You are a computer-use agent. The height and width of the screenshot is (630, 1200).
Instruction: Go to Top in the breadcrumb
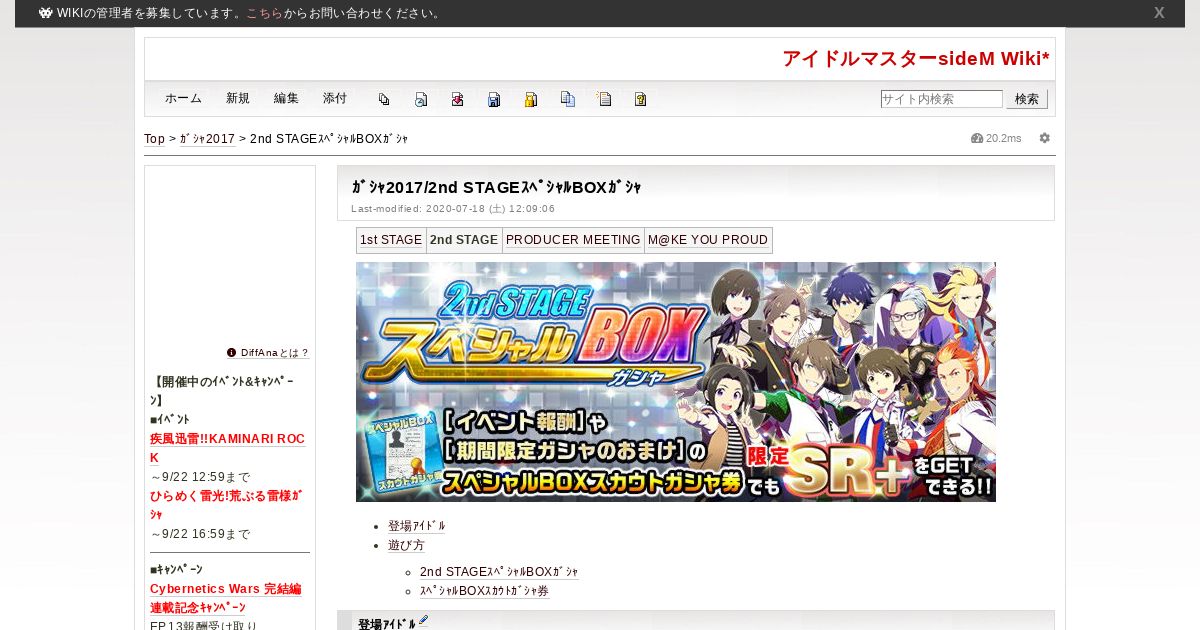pos(154,139)
